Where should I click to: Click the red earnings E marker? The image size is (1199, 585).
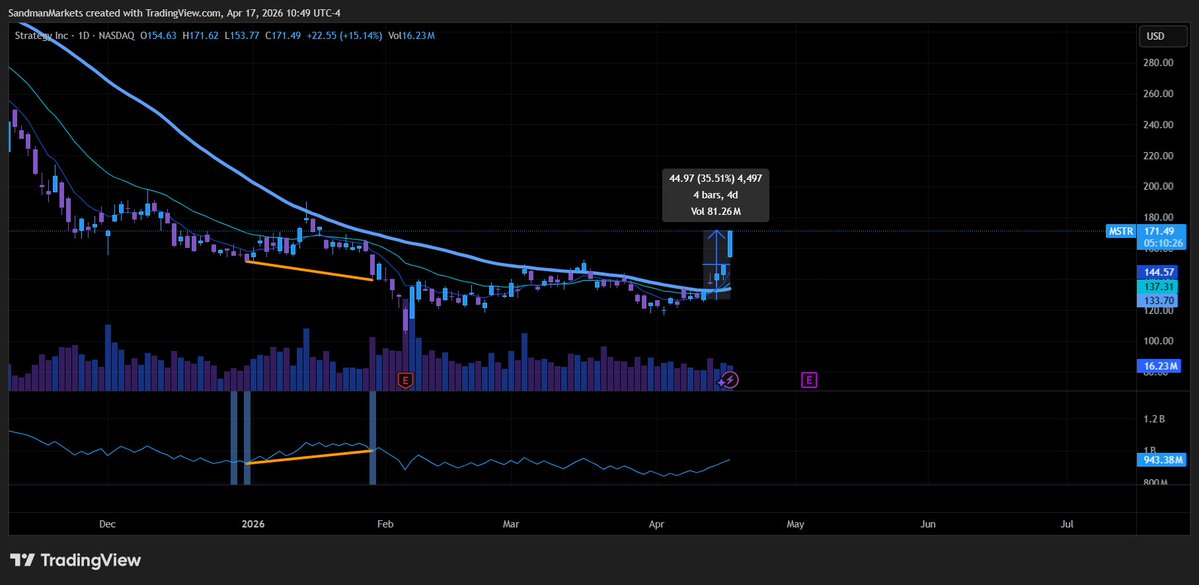coord(405,380)
